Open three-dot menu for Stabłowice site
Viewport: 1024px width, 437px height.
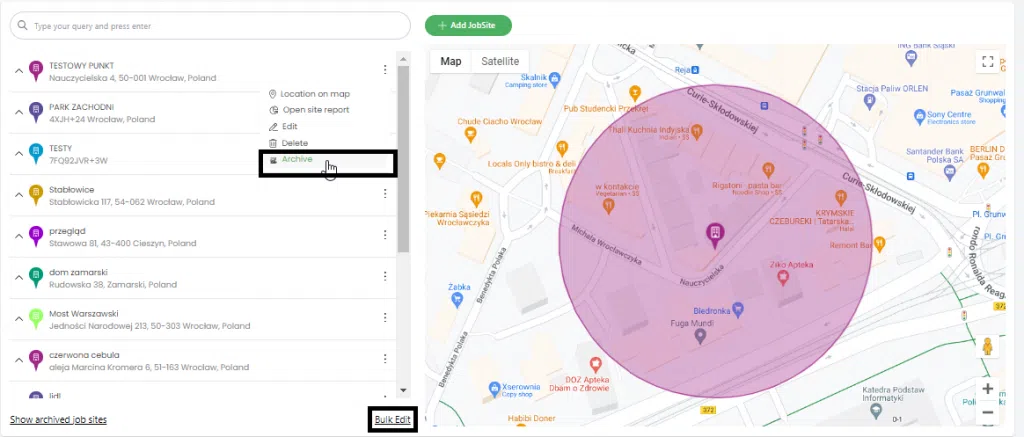tap(385, 193)
